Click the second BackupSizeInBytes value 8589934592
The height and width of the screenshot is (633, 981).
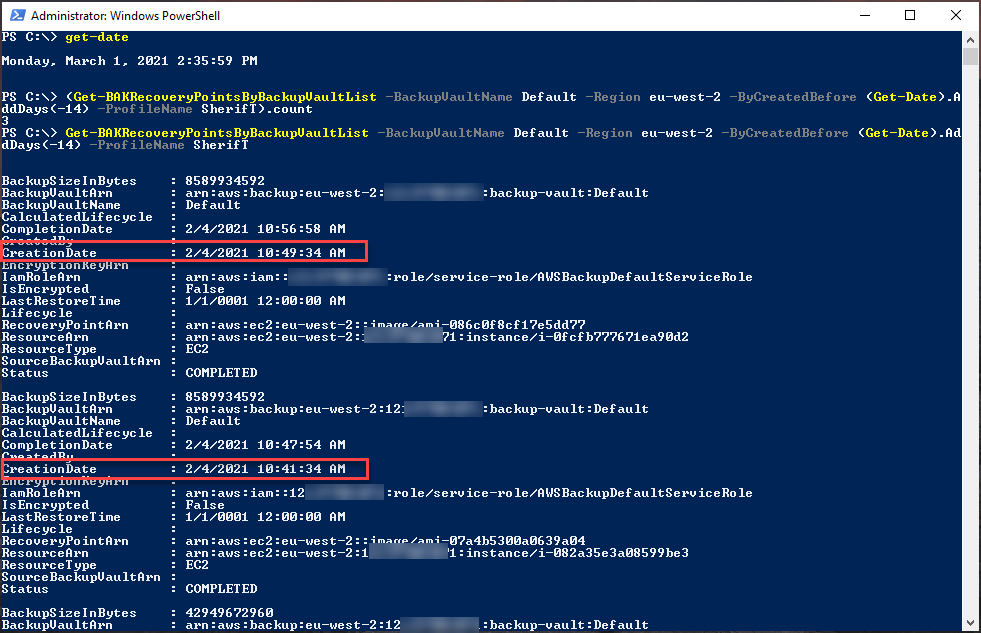click(225, 397)
